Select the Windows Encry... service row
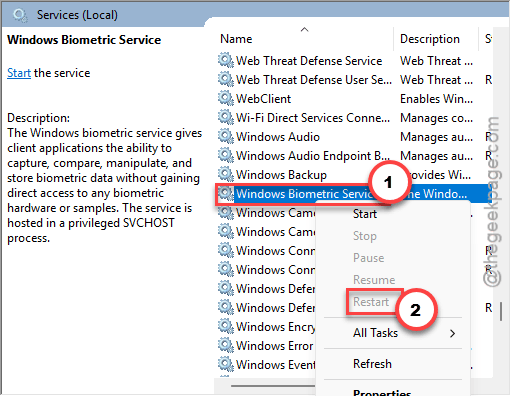 pos(266,327)
